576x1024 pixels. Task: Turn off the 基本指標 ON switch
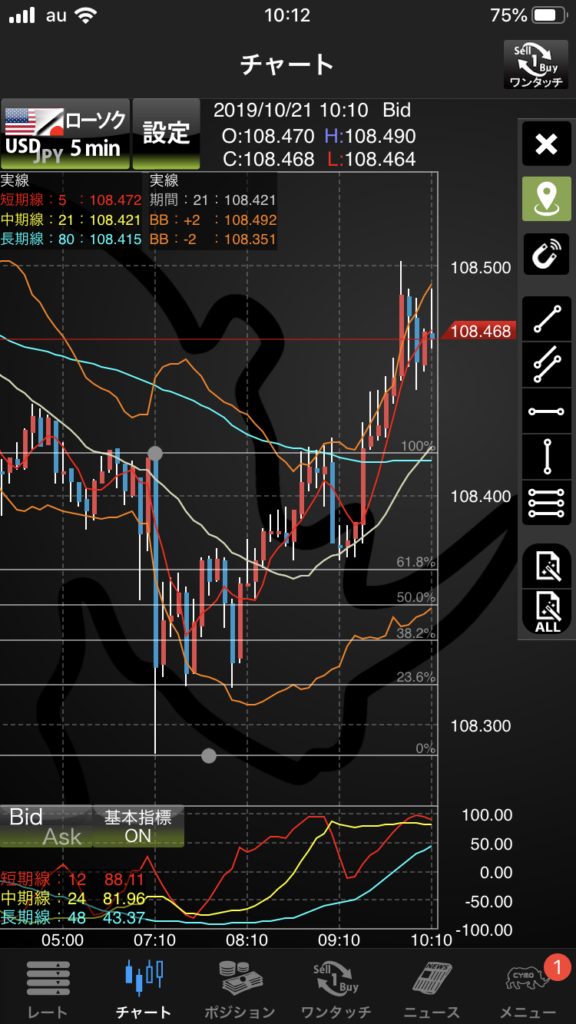point(138,826)
